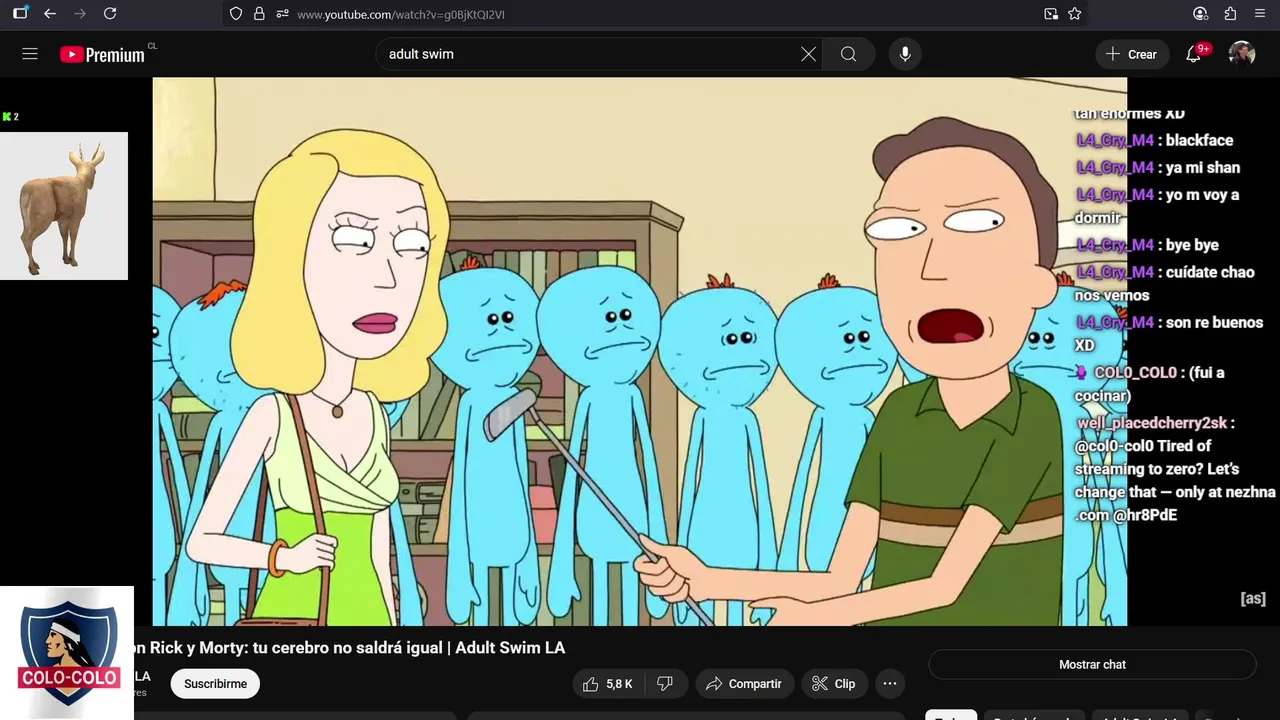Share the video with Compartir
This screenshot has height=720, width=1280.
coord(744,684)
